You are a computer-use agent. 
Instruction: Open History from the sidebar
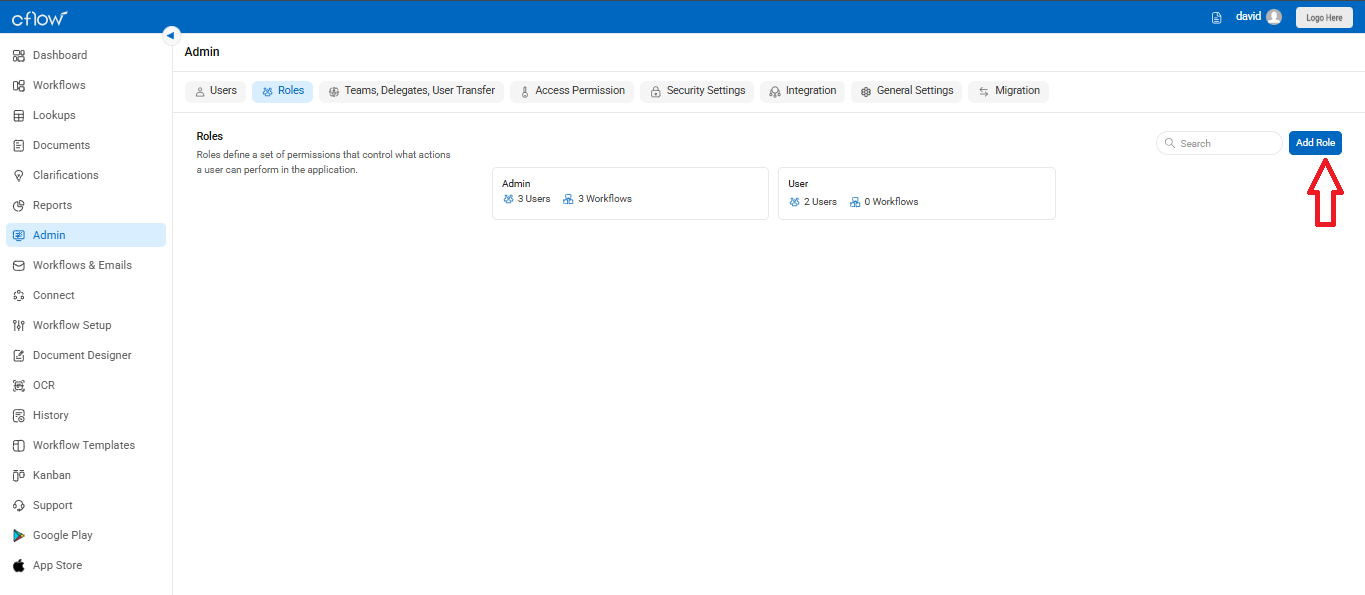[x=86, y=415]
